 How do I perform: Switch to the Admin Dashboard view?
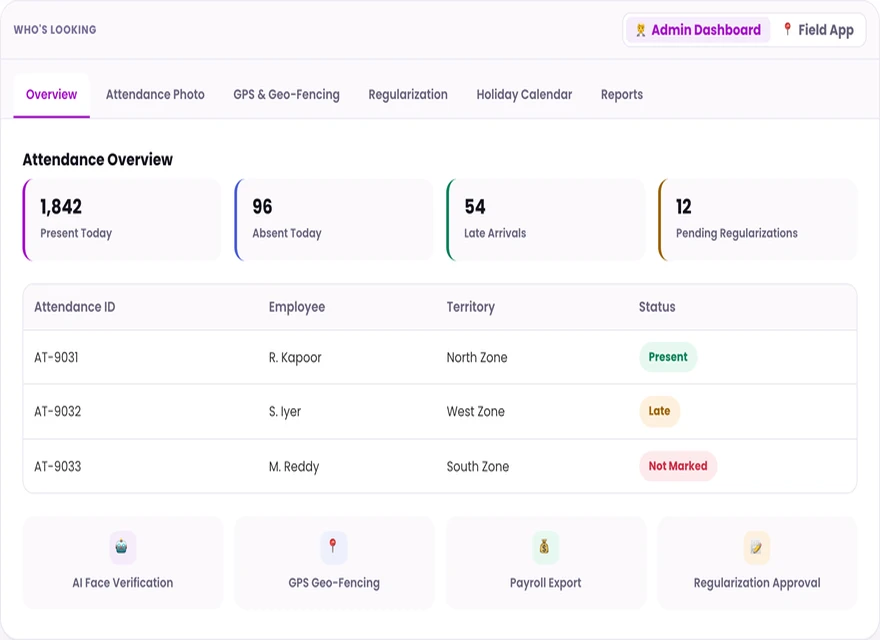(x=698, y=30)
